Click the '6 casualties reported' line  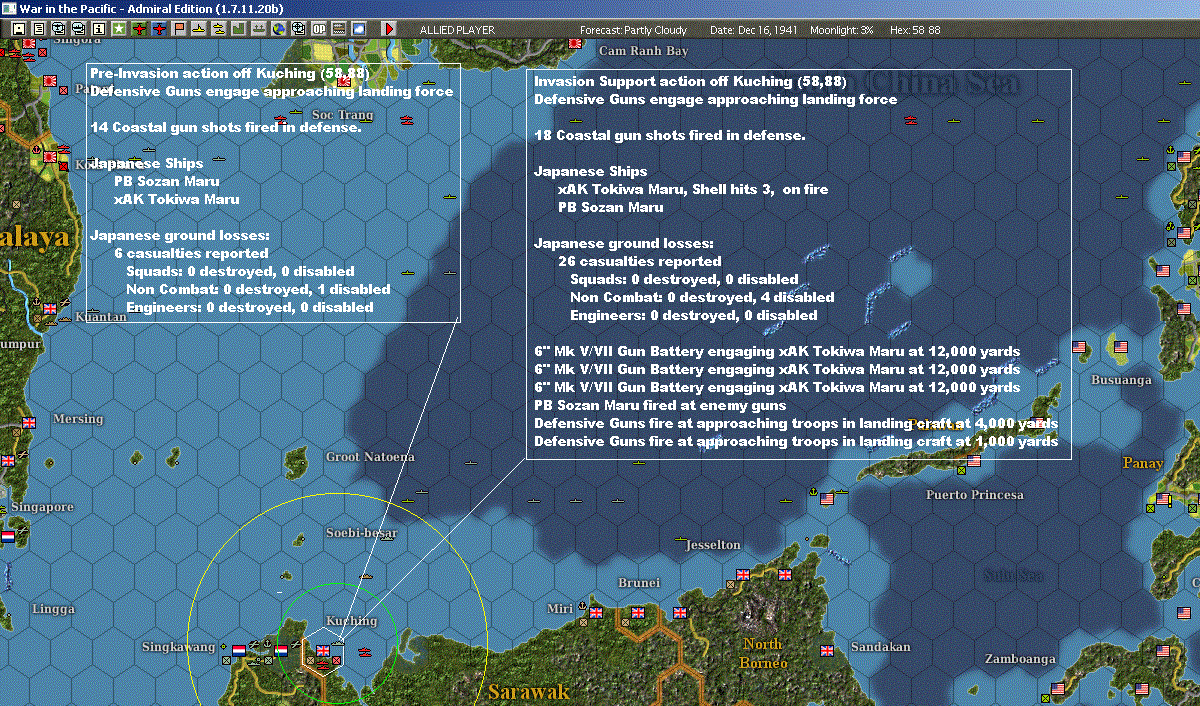[192, 253]
